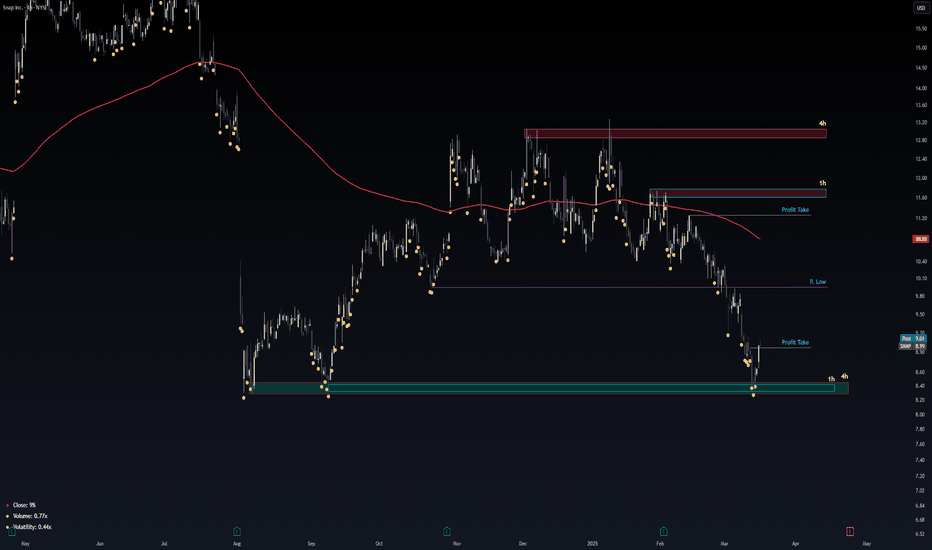Click the Mar label on the time axis
The width and height of the screenshot is (932, 550).
click(725, 543)
